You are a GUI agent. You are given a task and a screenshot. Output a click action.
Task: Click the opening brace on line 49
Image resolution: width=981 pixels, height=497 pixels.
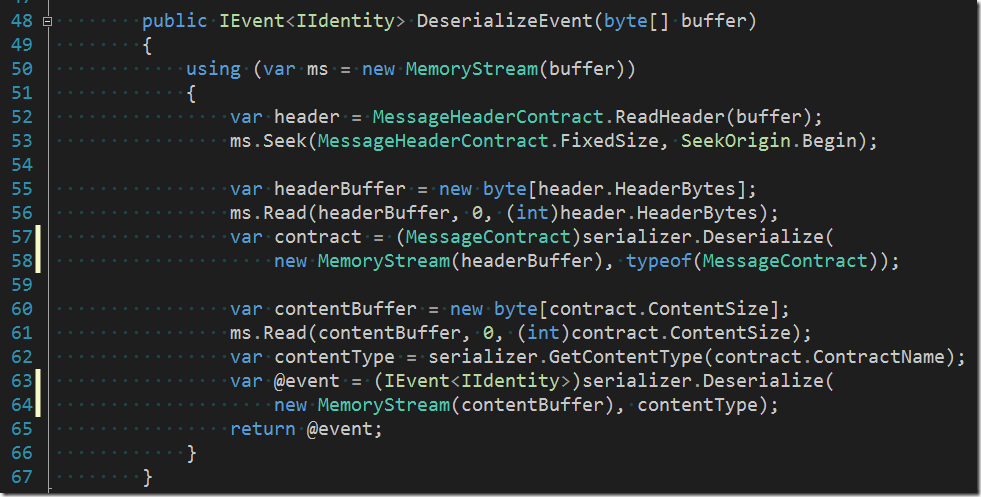148,45
